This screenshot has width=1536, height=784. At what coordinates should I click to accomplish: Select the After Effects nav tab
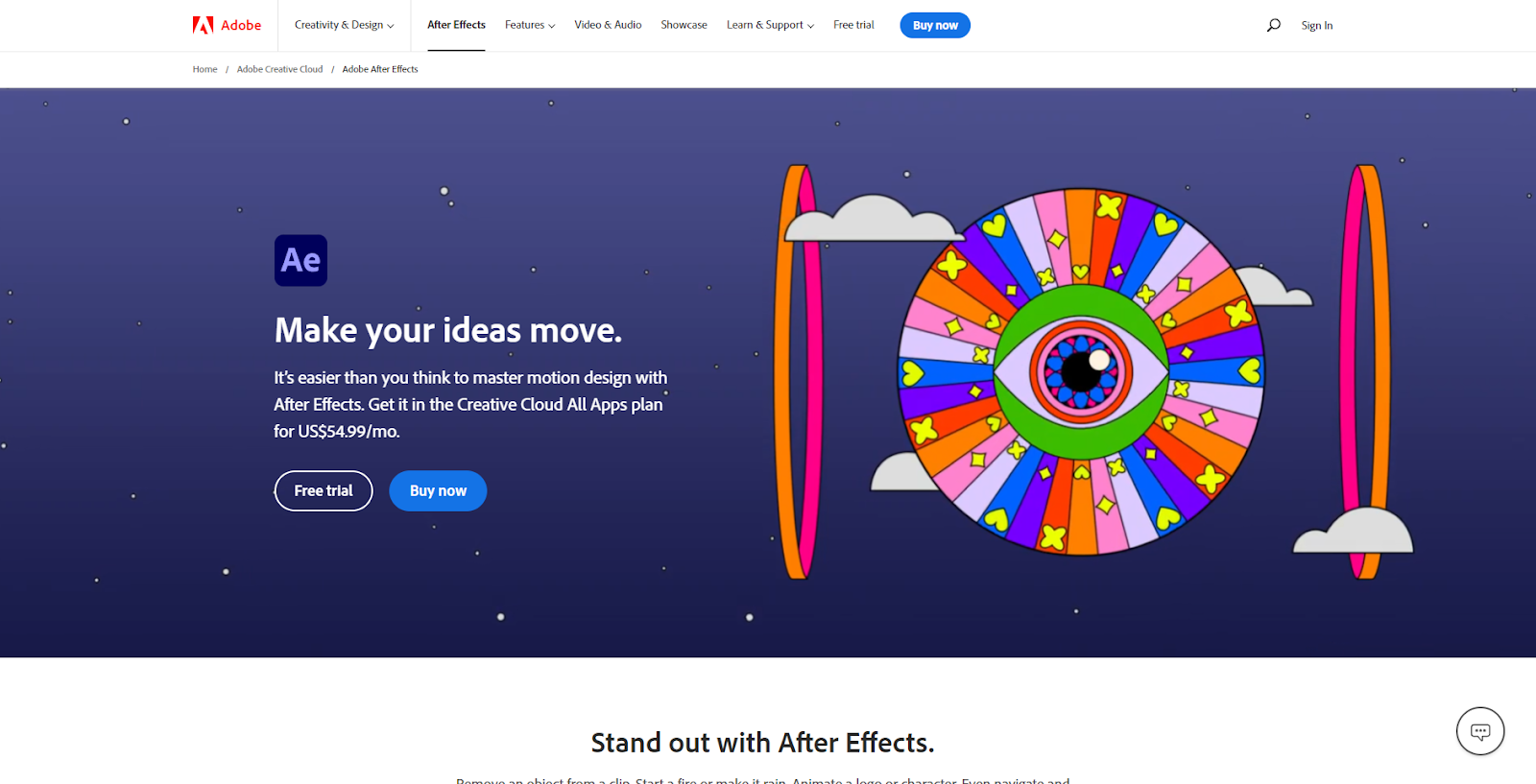pyautogui.click(x=456, y=25)
